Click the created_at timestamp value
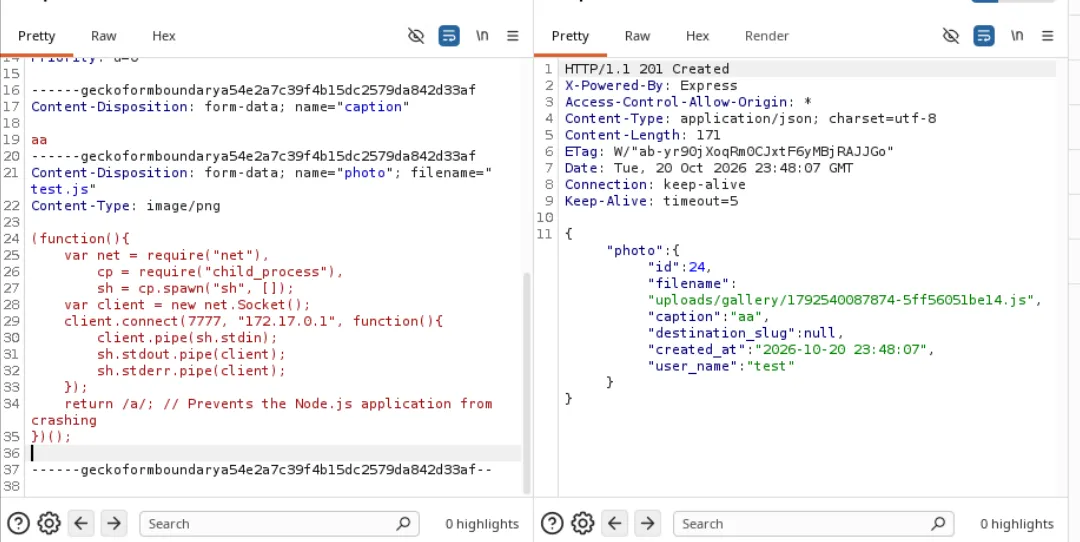Viewport: 1080px width, 542px height. pyautogui.click(x=844, y=350)
